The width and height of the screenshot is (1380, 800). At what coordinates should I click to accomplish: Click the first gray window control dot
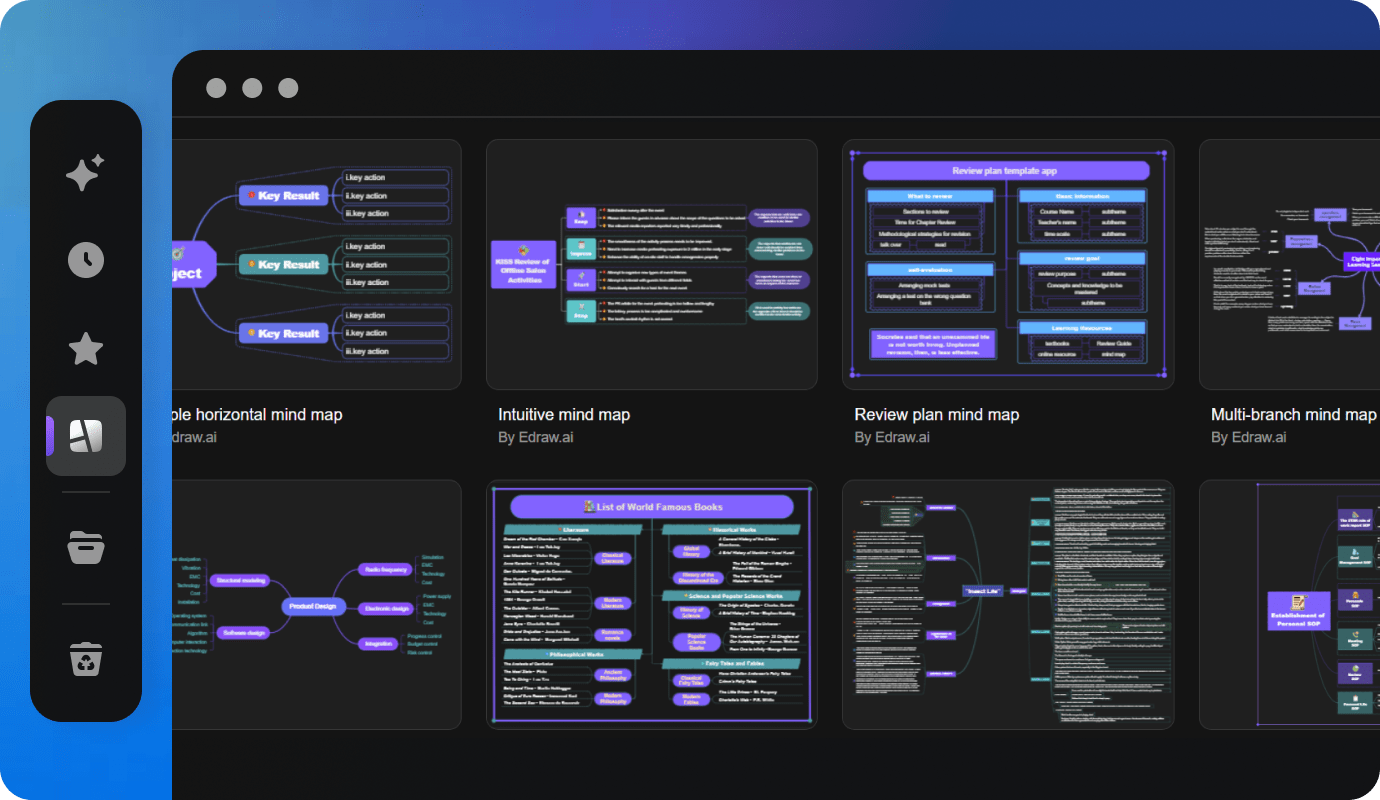[216, 88]
